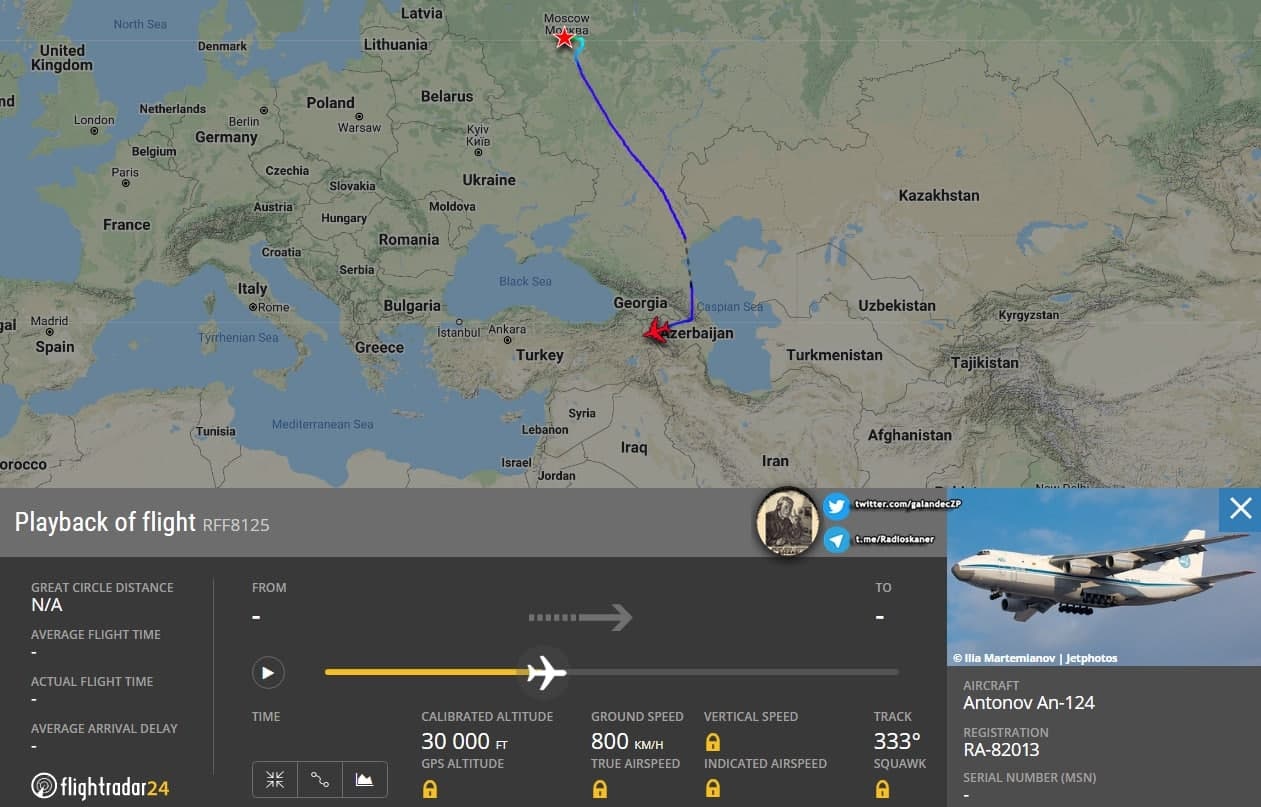
Task: Click the lock under True Airspeed
Action: coord(600,789)
